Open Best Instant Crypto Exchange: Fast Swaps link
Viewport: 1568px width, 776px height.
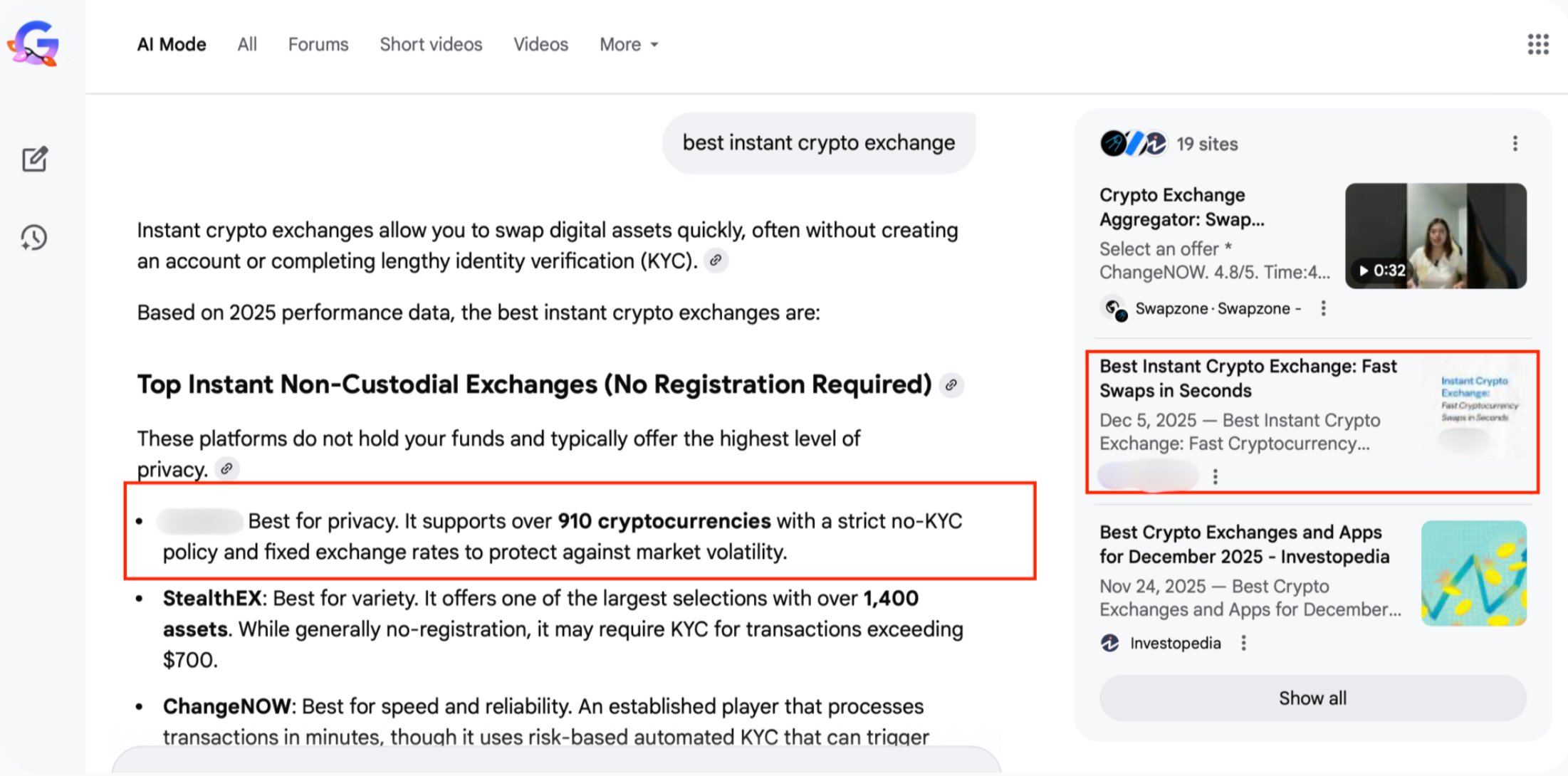tap(1248, 378)
